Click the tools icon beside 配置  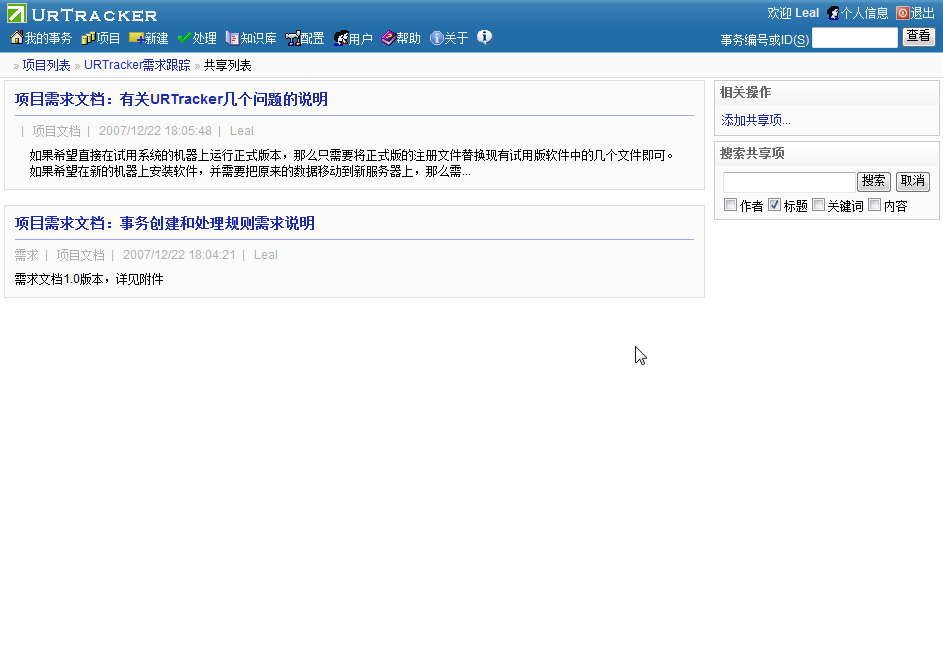tap(293, 39)
